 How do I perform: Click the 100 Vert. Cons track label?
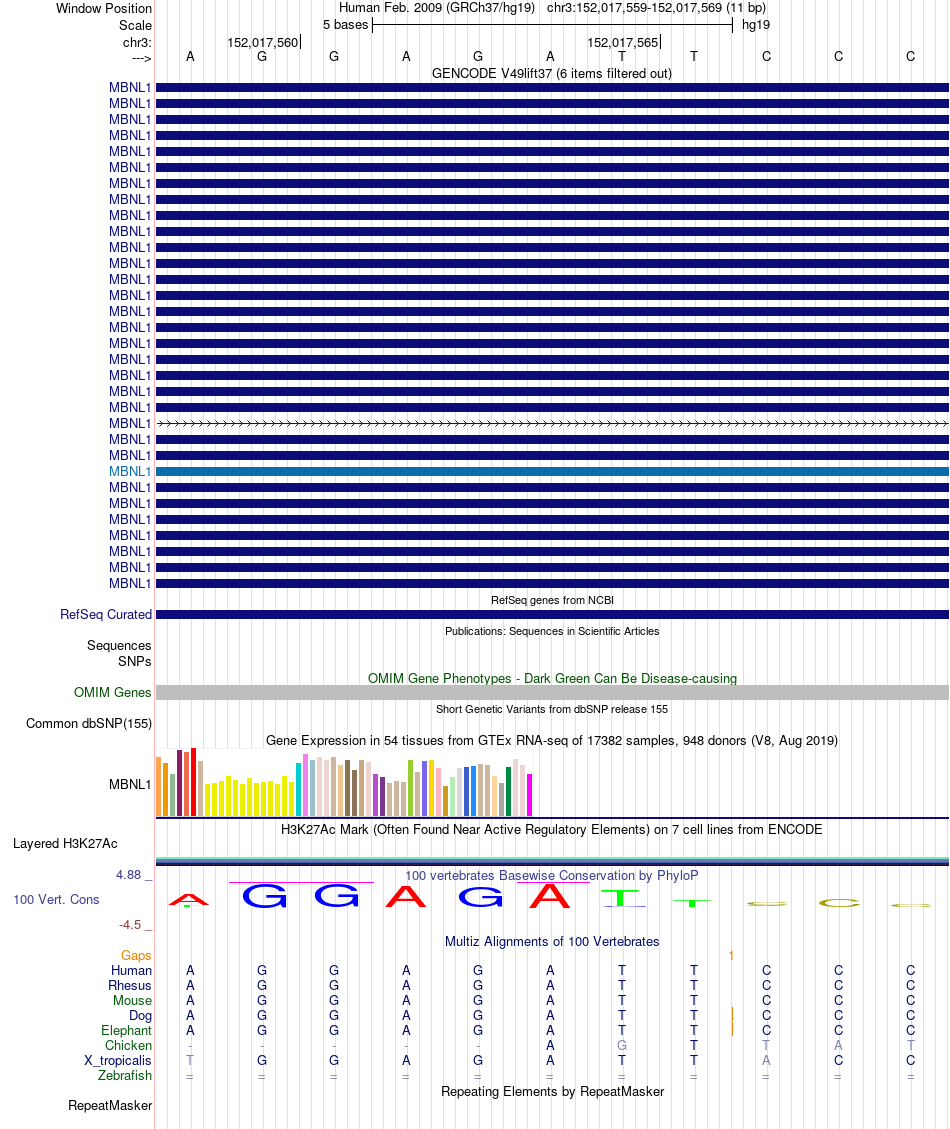56,899
